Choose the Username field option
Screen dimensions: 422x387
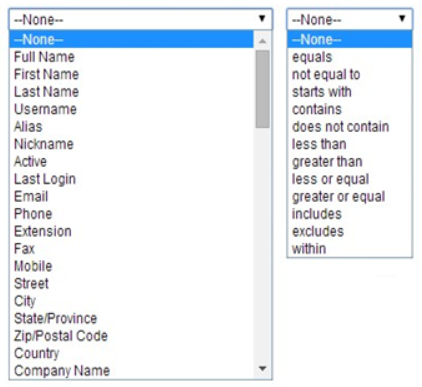pyautogui.click(x=131, y=109)
